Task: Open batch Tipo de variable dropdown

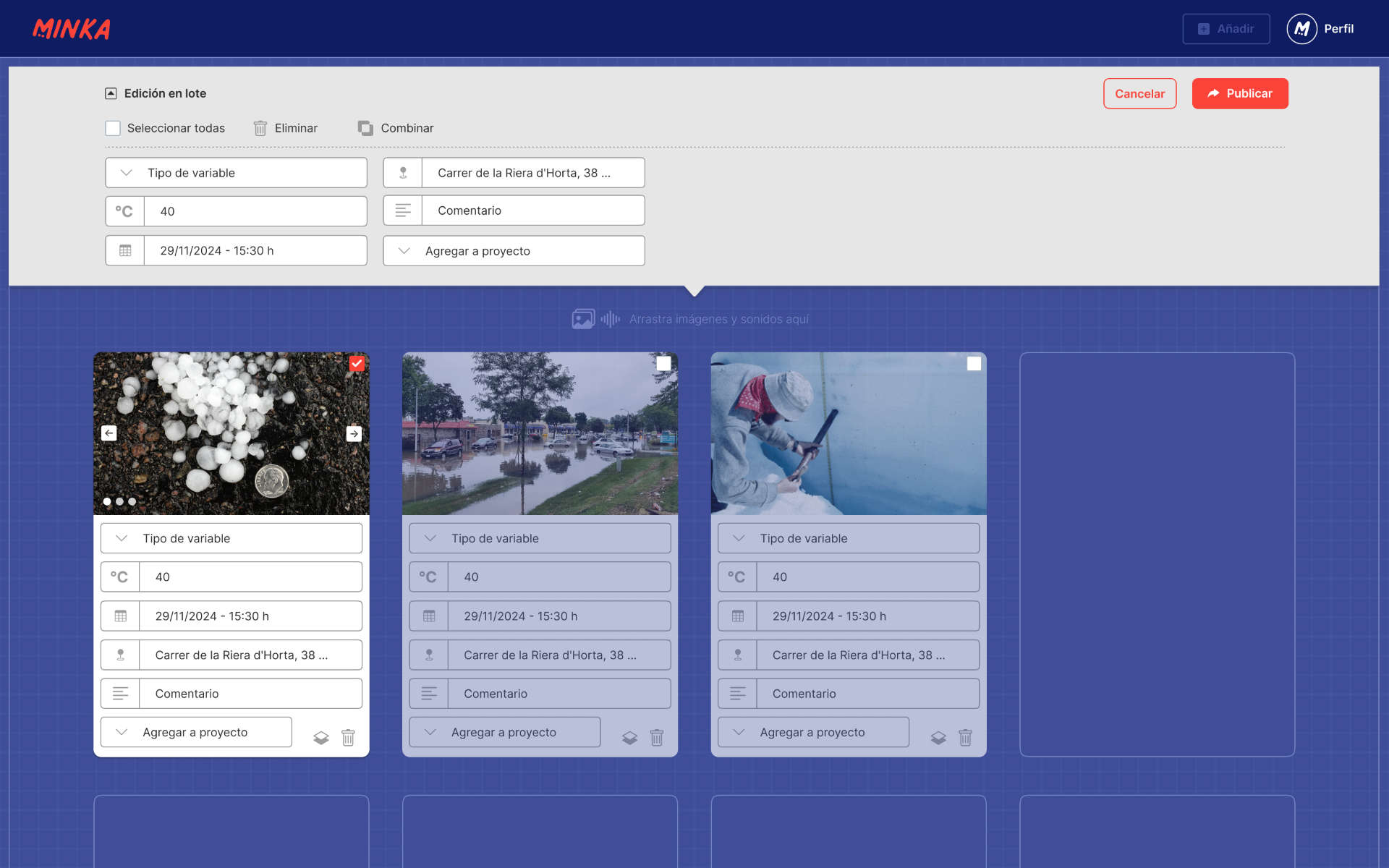Action: pyautogui.click(x=236, y=173)
